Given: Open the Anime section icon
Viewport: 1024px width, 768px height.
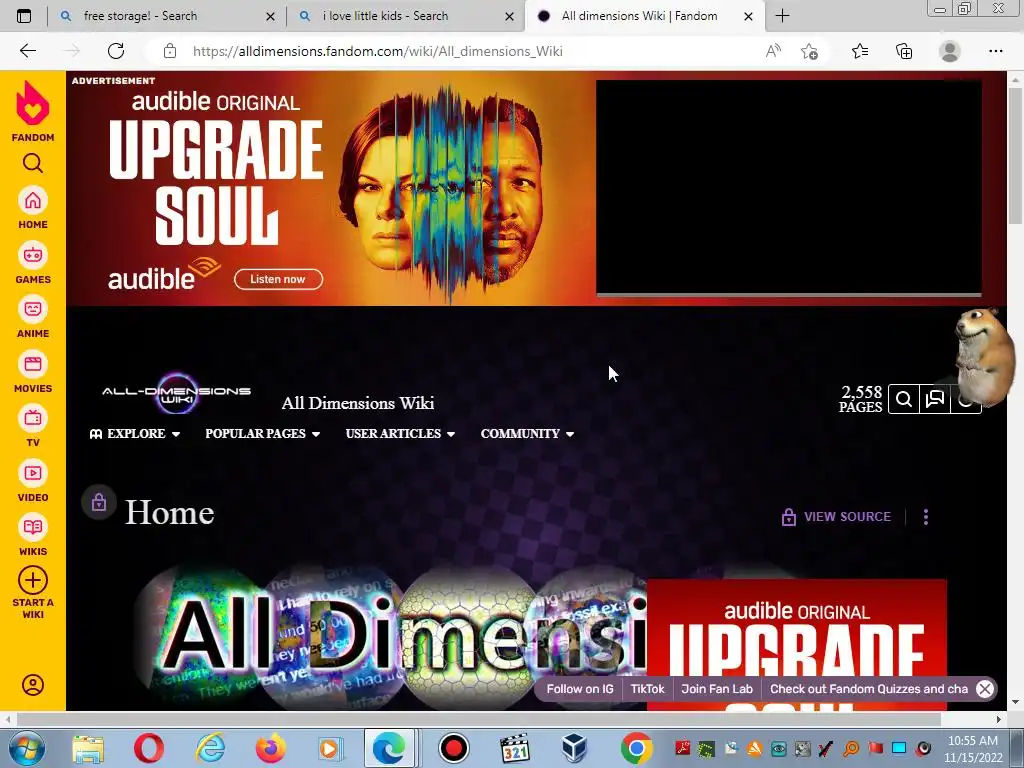Looking at the screenshot, I should coord(33,309).
